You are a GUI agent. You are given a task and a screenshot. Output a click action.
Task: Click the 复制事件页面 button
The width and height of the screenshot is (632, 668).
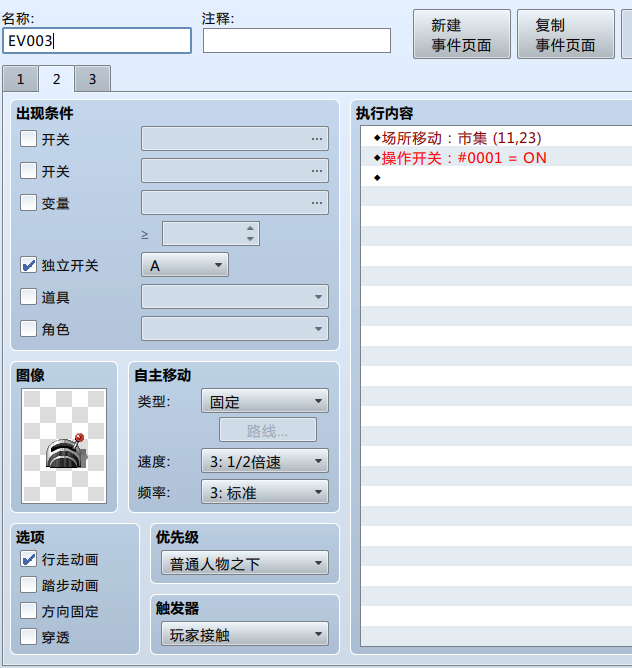566,35
